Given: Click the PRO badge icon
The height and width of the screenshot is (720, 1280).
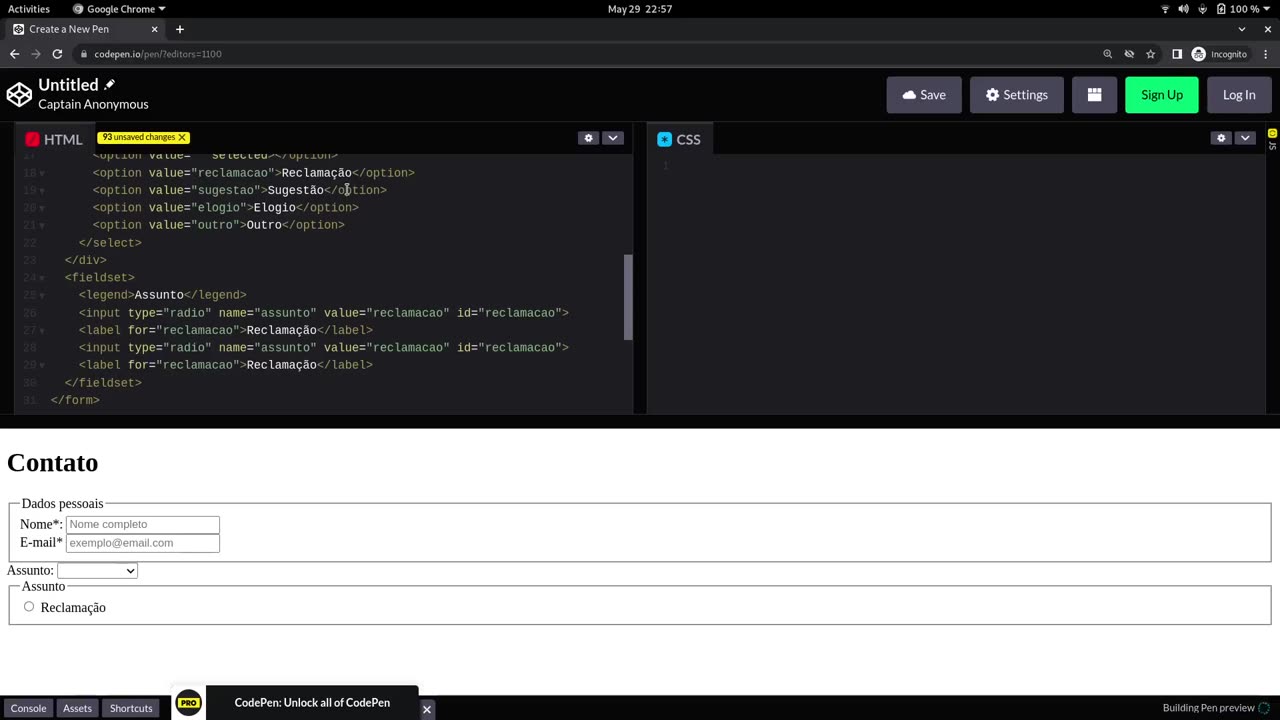Looking at the screenshot, I should [x=188, y=703].
